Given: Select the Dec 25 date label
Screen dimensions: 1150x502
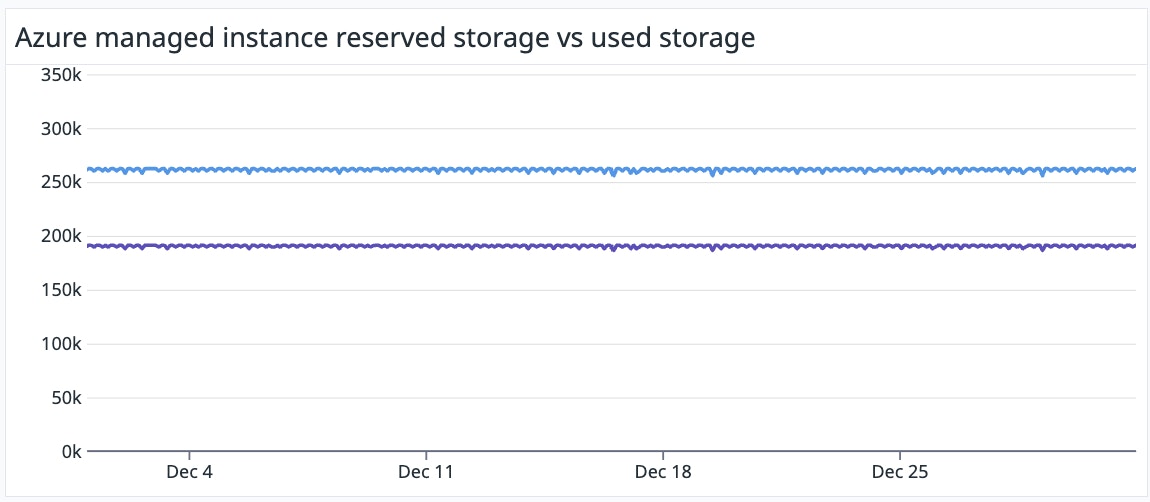Looking at the screenshot, I should (900, 471).
